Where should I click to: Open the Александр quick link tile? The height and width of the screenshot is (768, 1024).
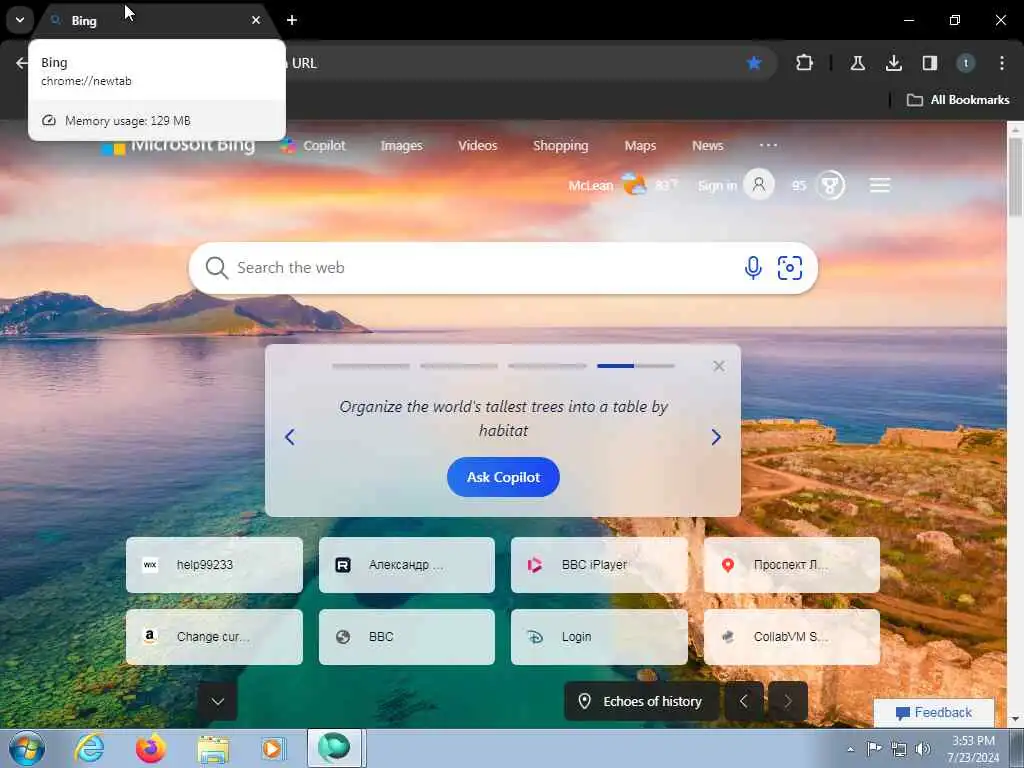[407, 565]
